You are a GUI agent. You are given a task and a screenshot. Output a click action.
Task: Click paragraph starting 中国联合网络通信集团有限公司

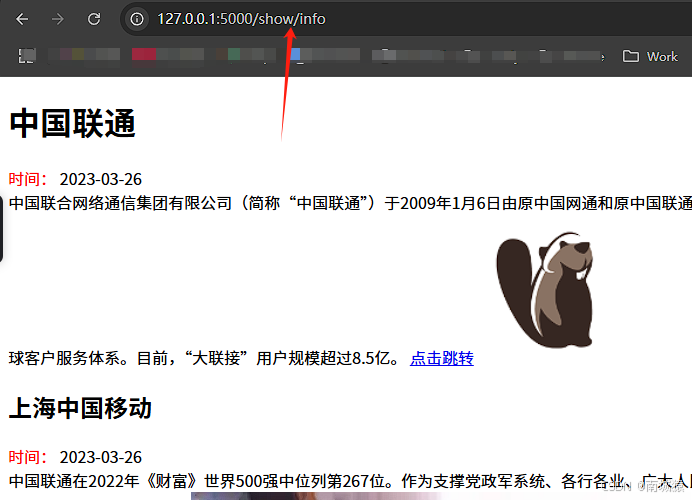350,203
